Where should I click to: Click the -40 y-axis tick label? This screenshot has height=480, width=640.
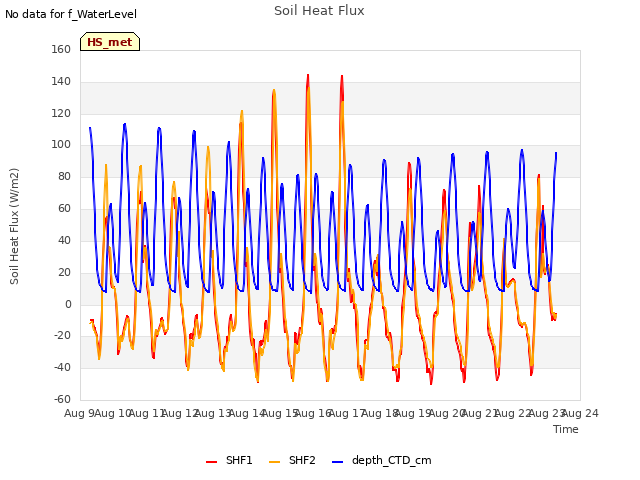(x=62, y=367)
